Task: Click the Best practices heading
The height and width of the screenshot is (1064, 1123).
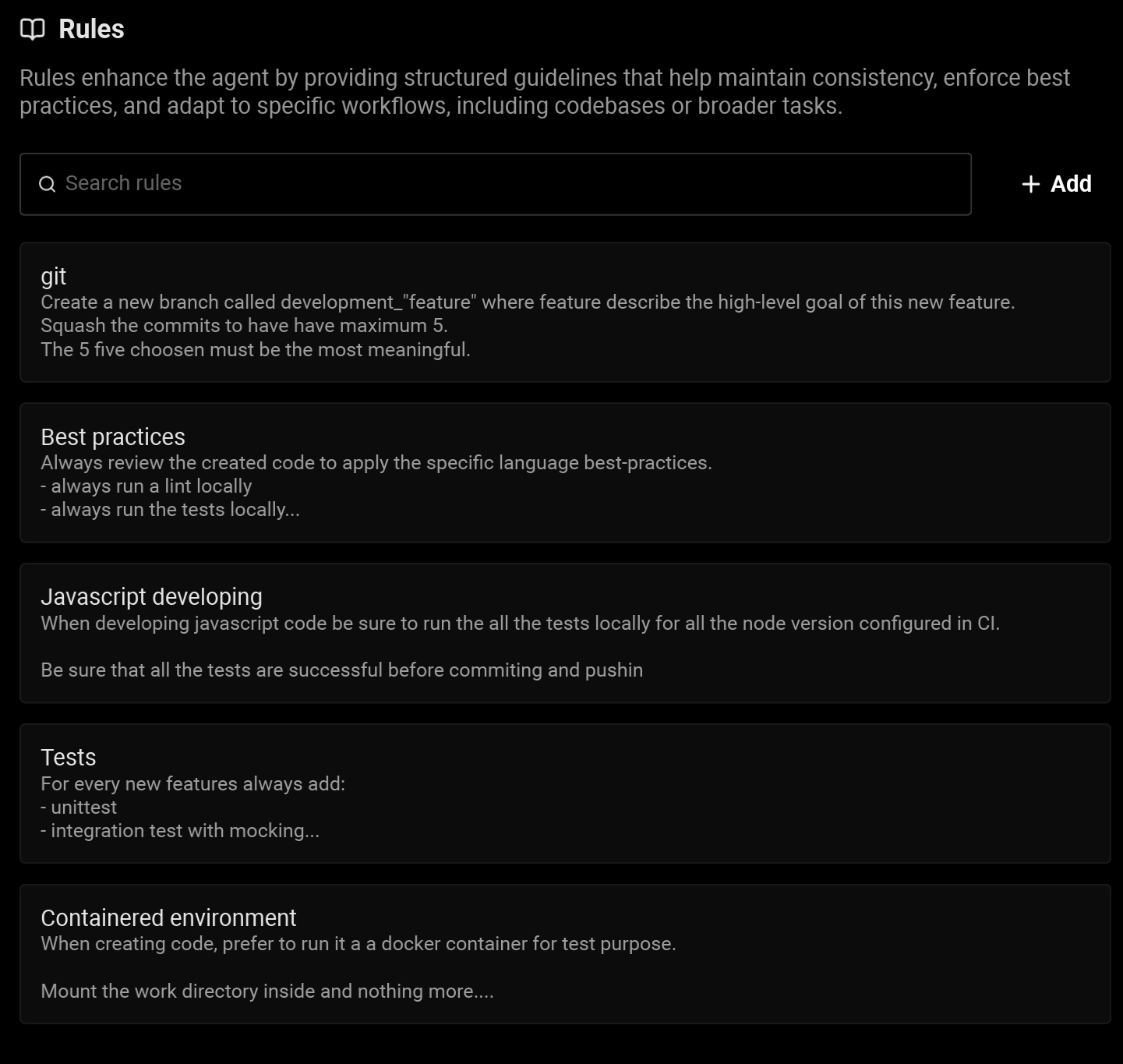Action: pyautogui.click(x=113, y=437)
